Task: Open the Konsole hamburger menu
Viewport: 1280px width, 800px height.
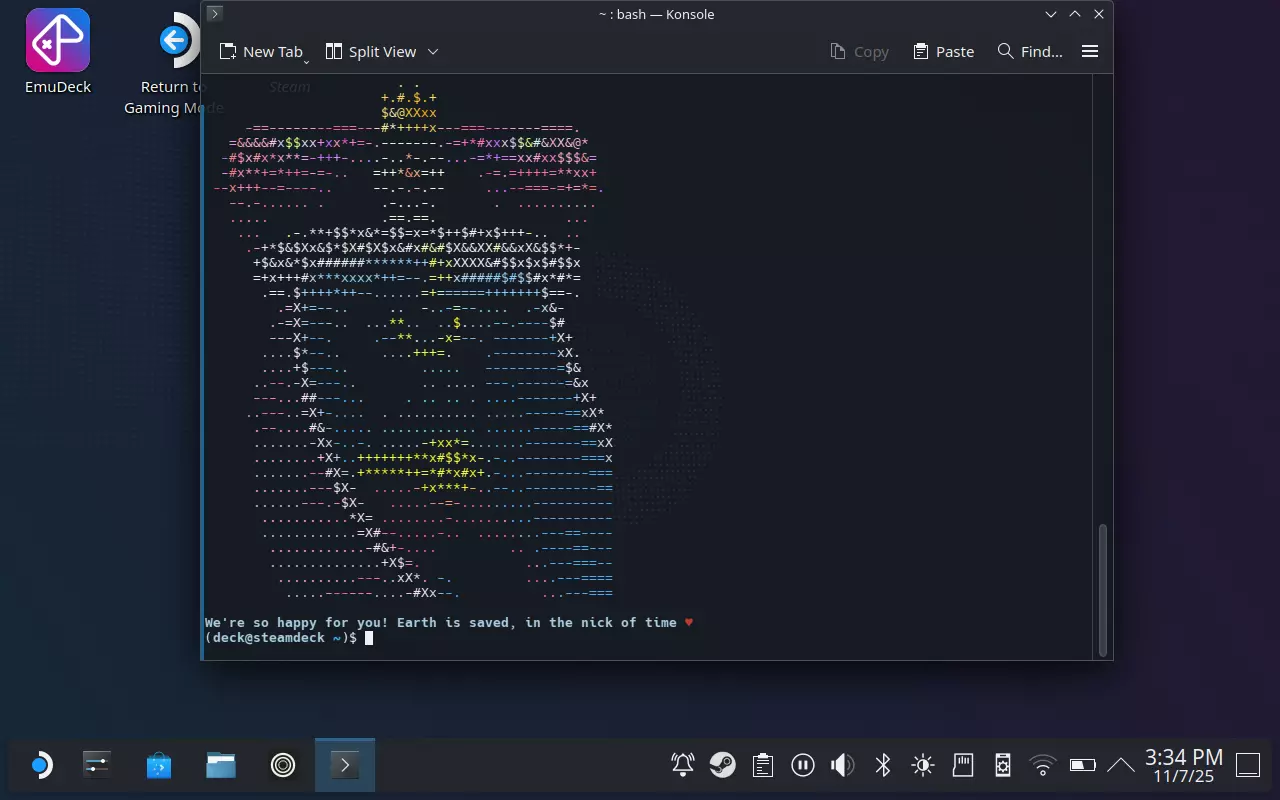Action: 1090,52
